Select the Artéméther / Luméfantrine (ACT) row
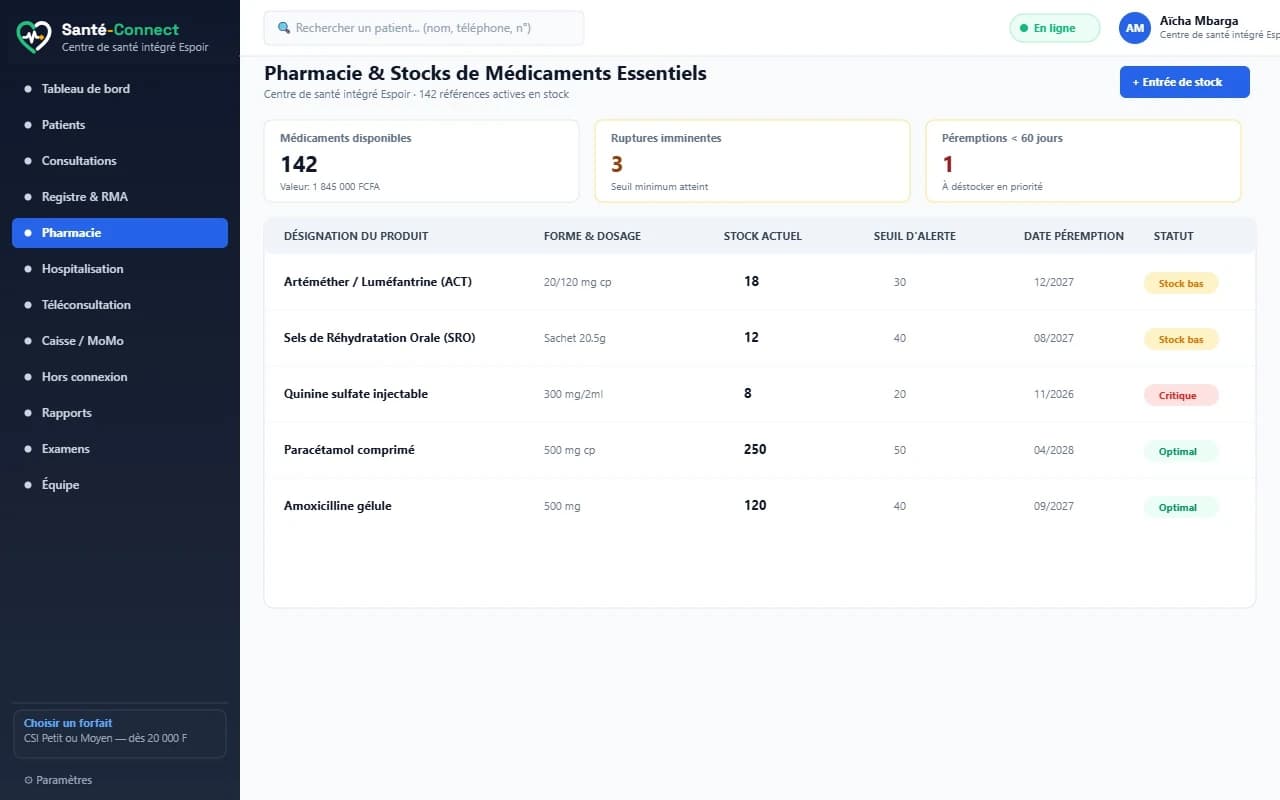The image size is (1280, 800). [760, 282]
